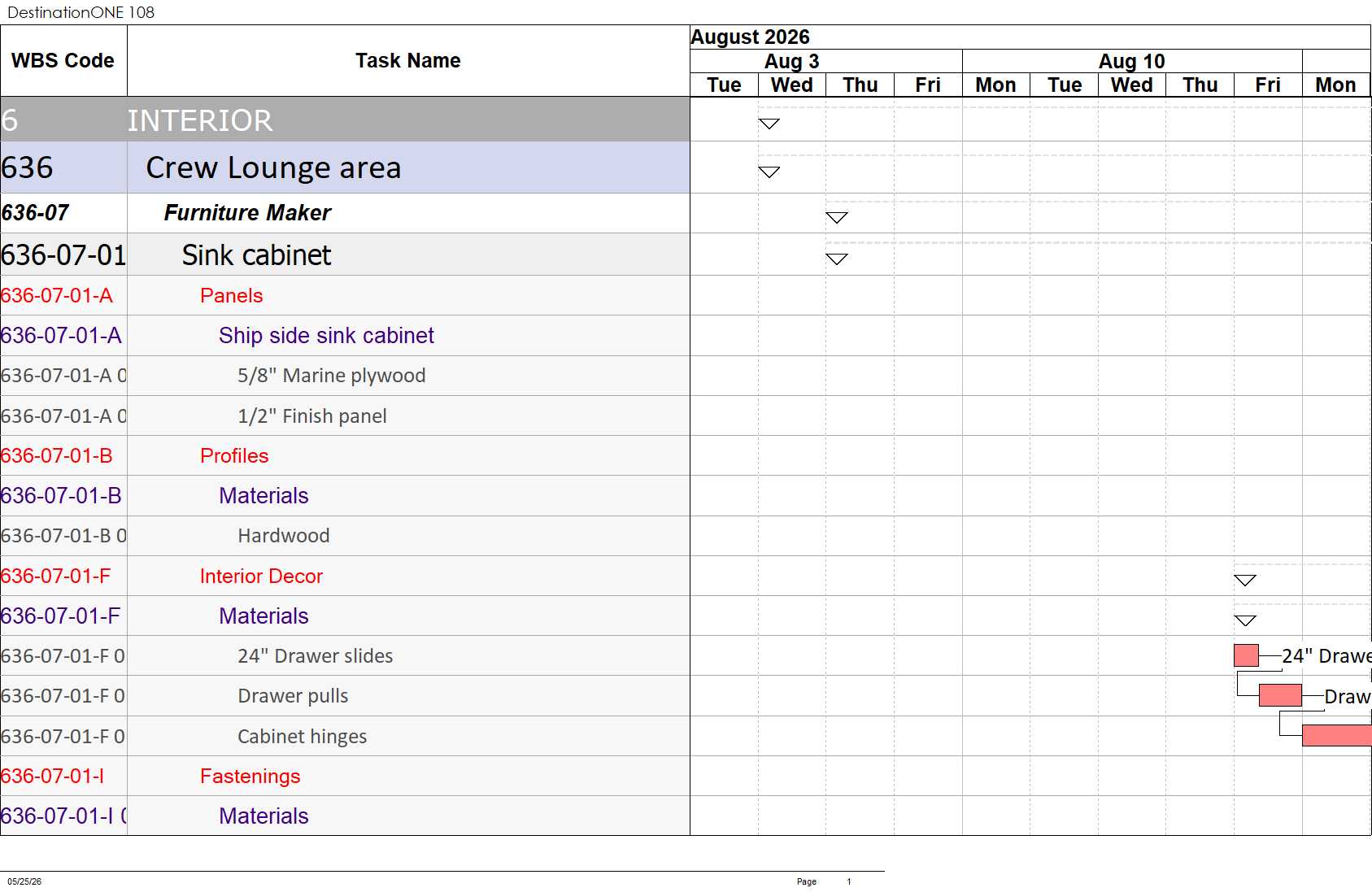Click the Interior Decor summary triangle
Viewport: 1372px width, 892px height.
1245,580
